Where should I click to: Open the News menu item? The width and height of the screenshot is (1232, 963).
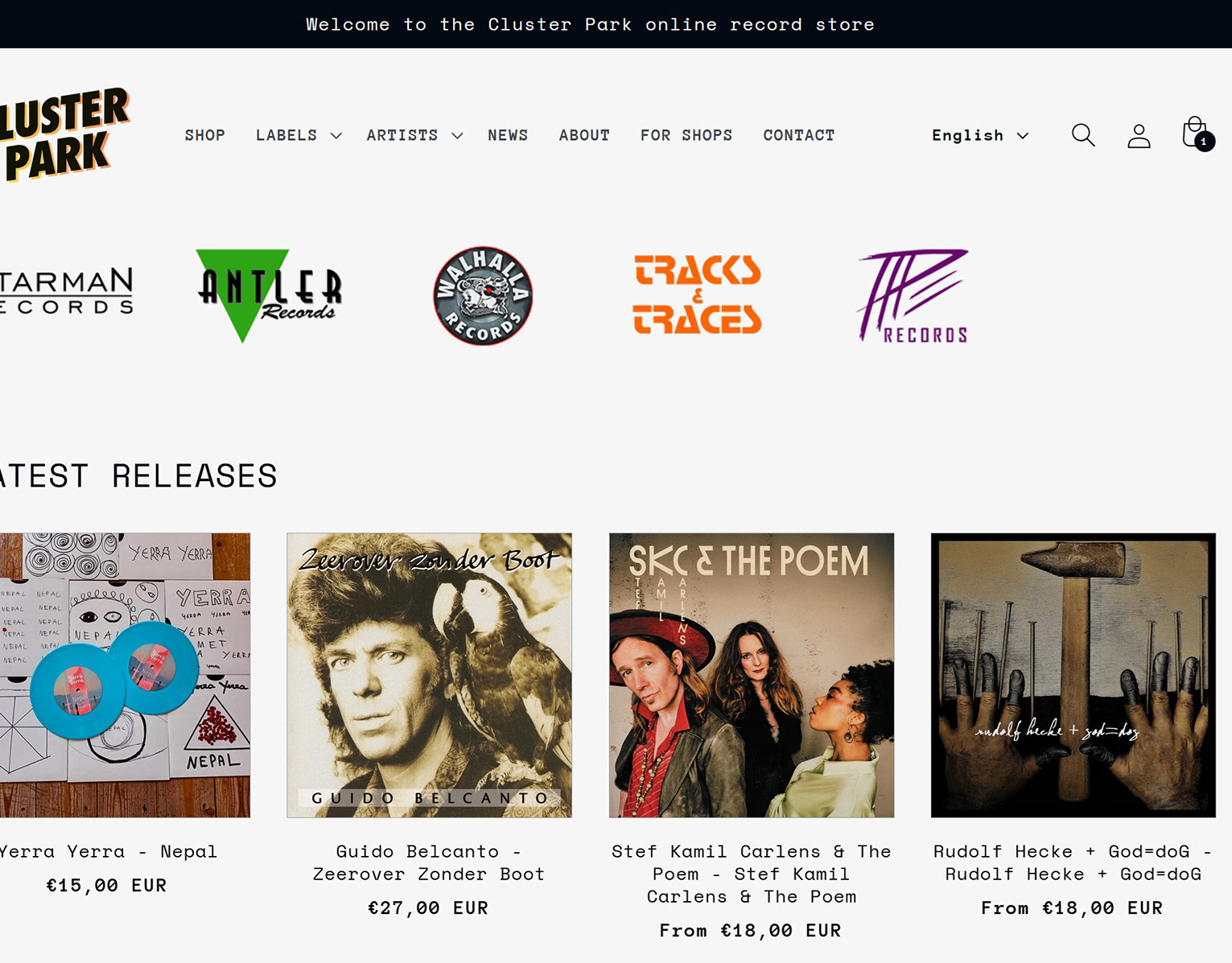click(x=508, y=135)
